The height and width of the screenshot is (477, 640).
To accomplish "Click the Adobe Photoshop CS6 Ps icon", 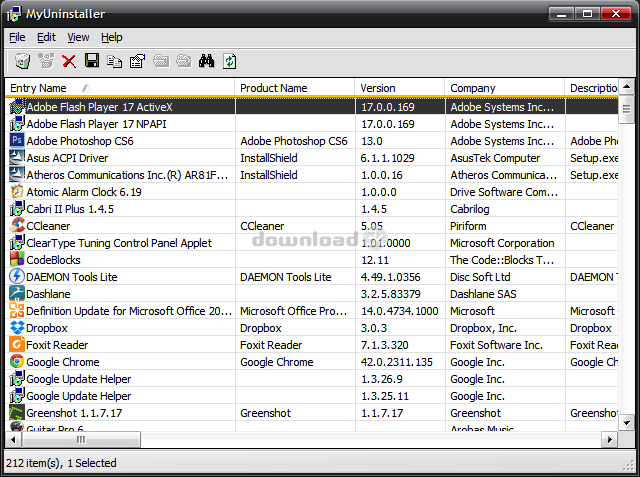I will pyautogui.click(x=17, y=140).
